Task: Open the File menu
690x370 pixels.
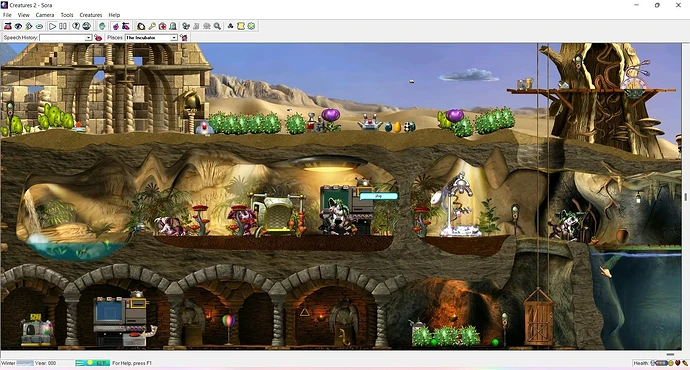Action: (7, 15)
